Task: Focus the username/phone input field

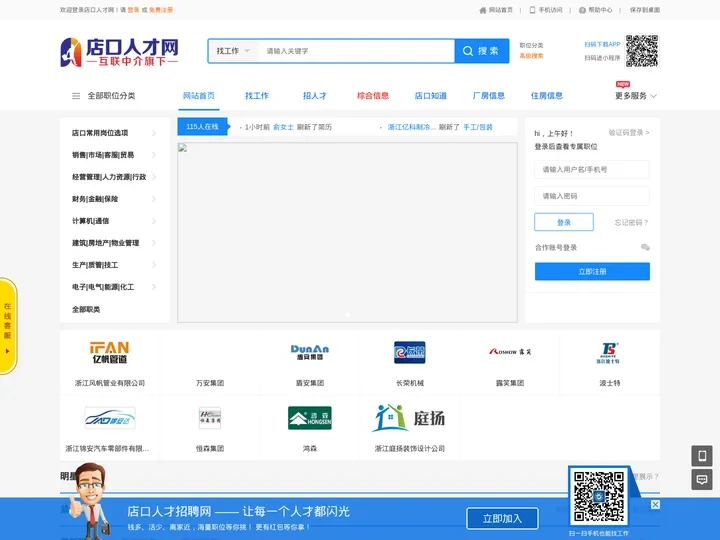Action: [x=592, y=169]
